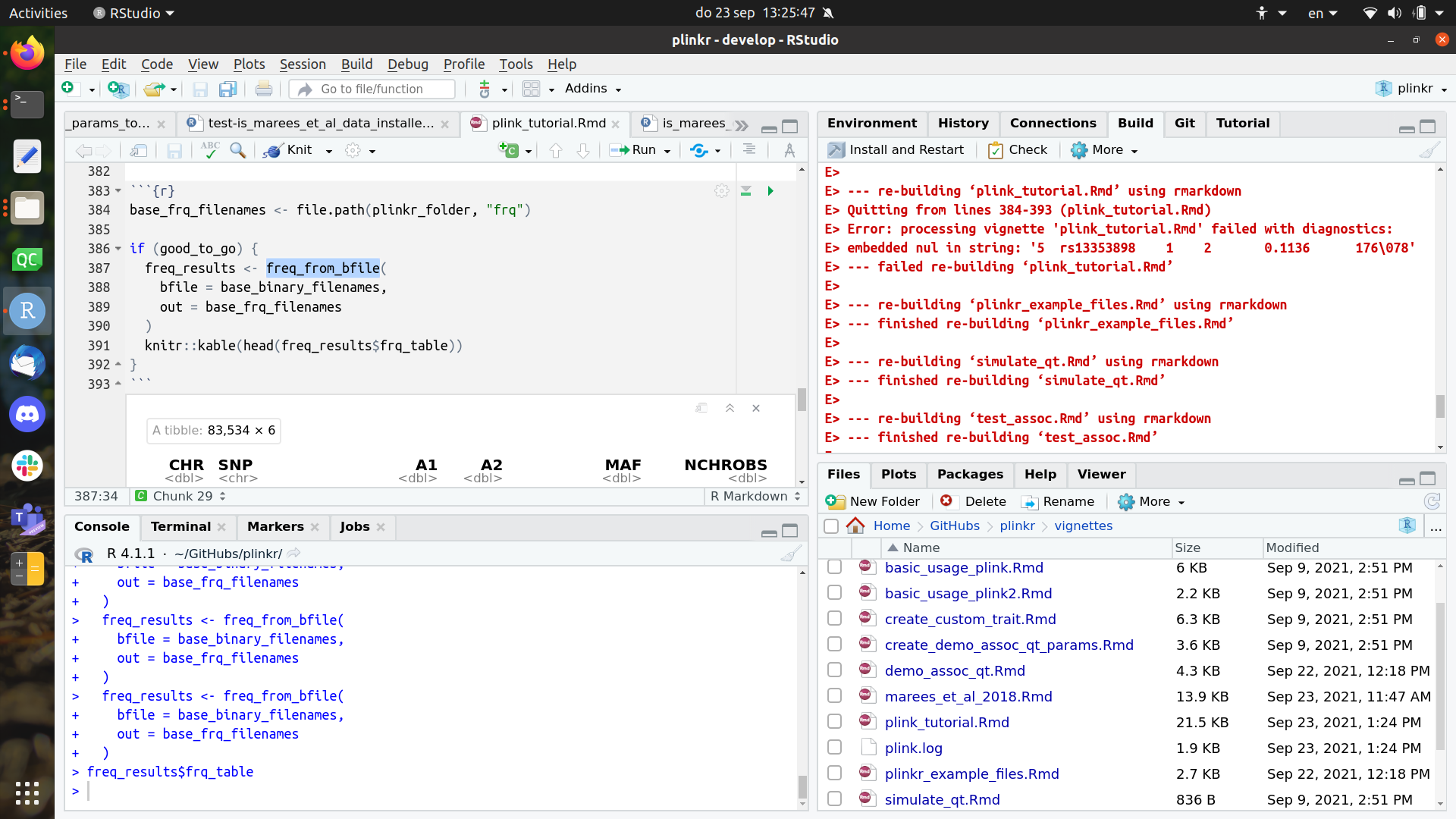Screen dimensions: 1456x819
Task: Open Find/Replace with the magnifying glass icon
Action: coord(237,150)
